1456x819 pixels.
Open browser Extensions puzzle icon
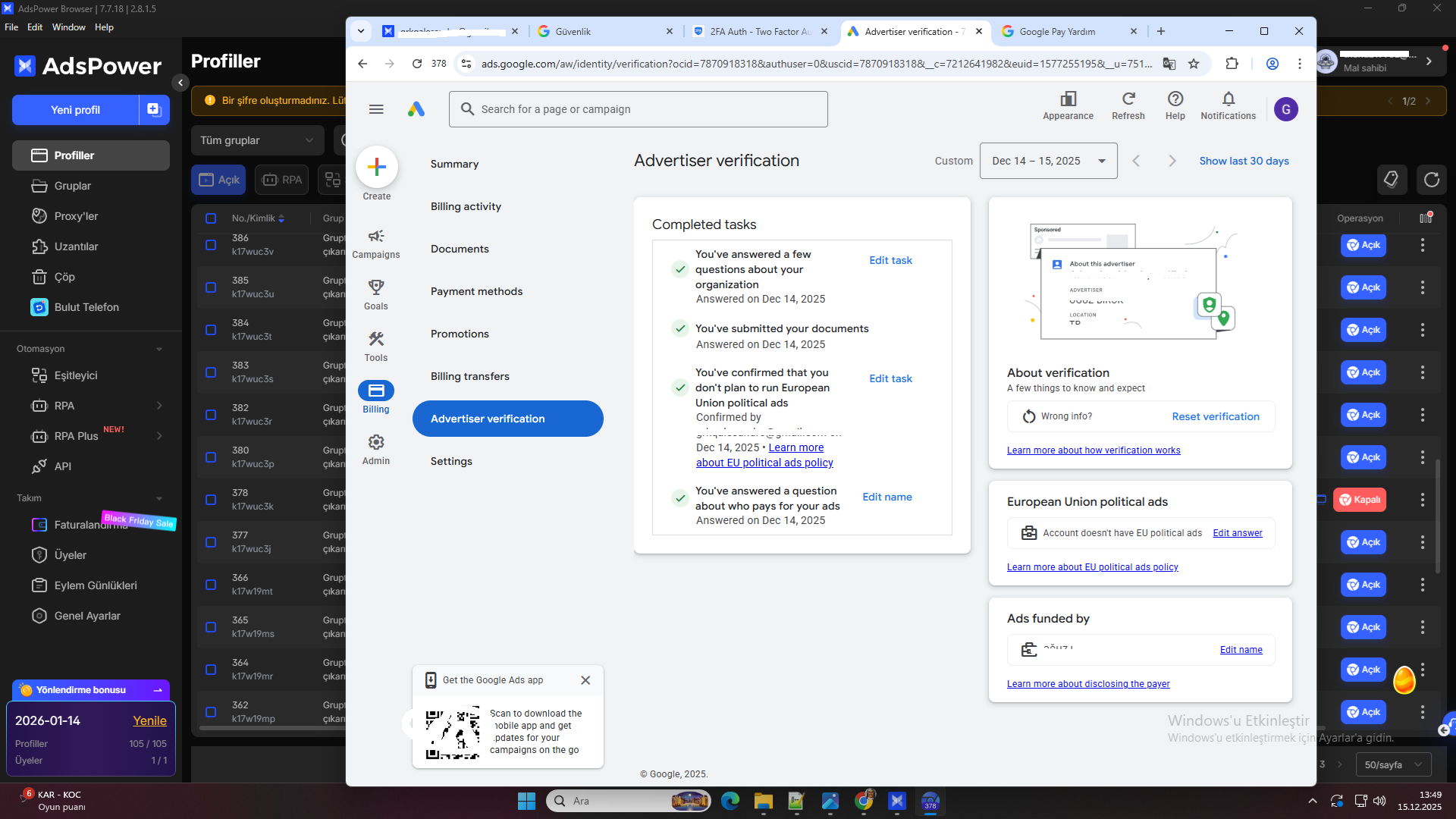tap(1232, 64)
